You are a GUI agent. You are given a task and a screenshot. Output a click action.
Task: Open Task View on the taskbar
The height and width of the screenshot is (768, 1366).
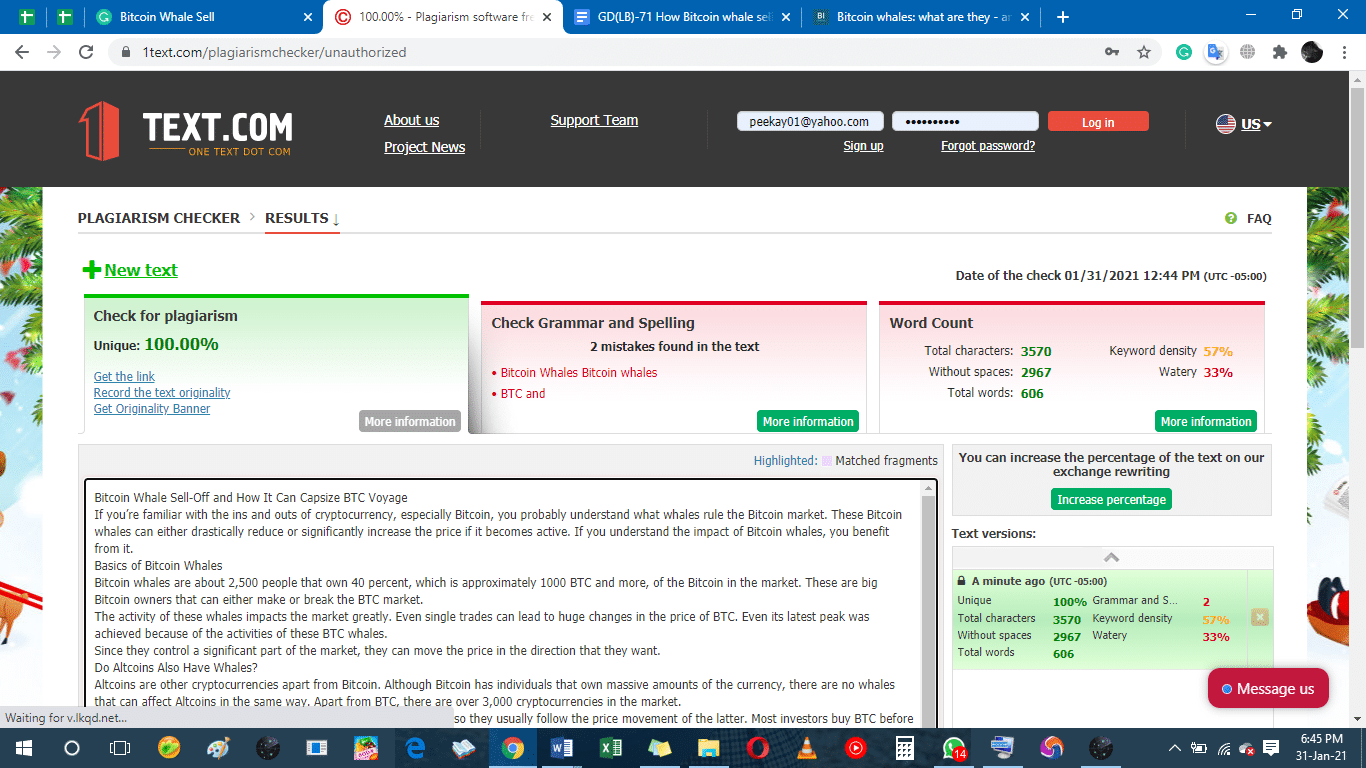point(120,747)
